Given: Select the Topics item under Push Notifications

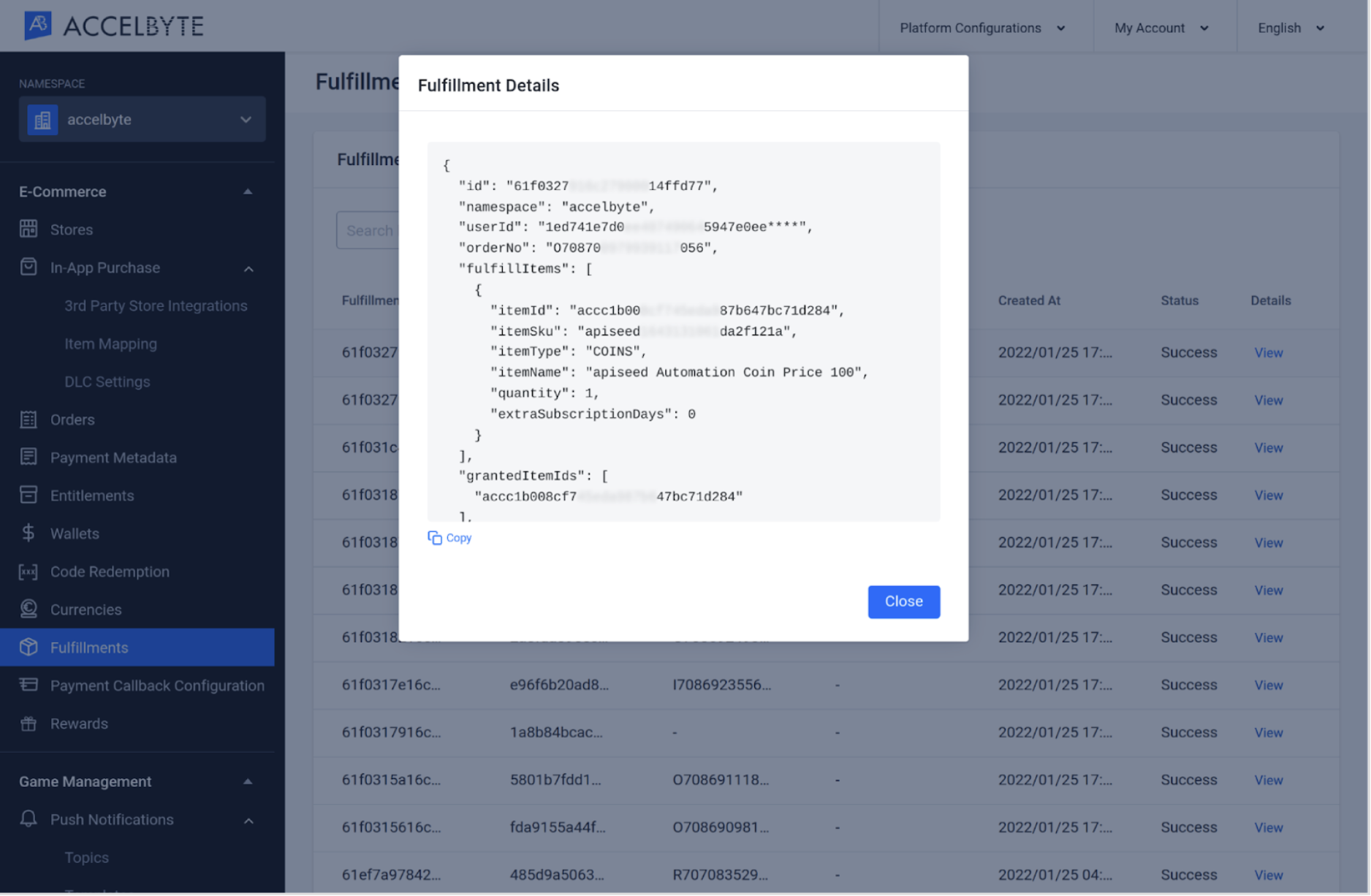Looking at the screenshot, I should tap(86, 857).
